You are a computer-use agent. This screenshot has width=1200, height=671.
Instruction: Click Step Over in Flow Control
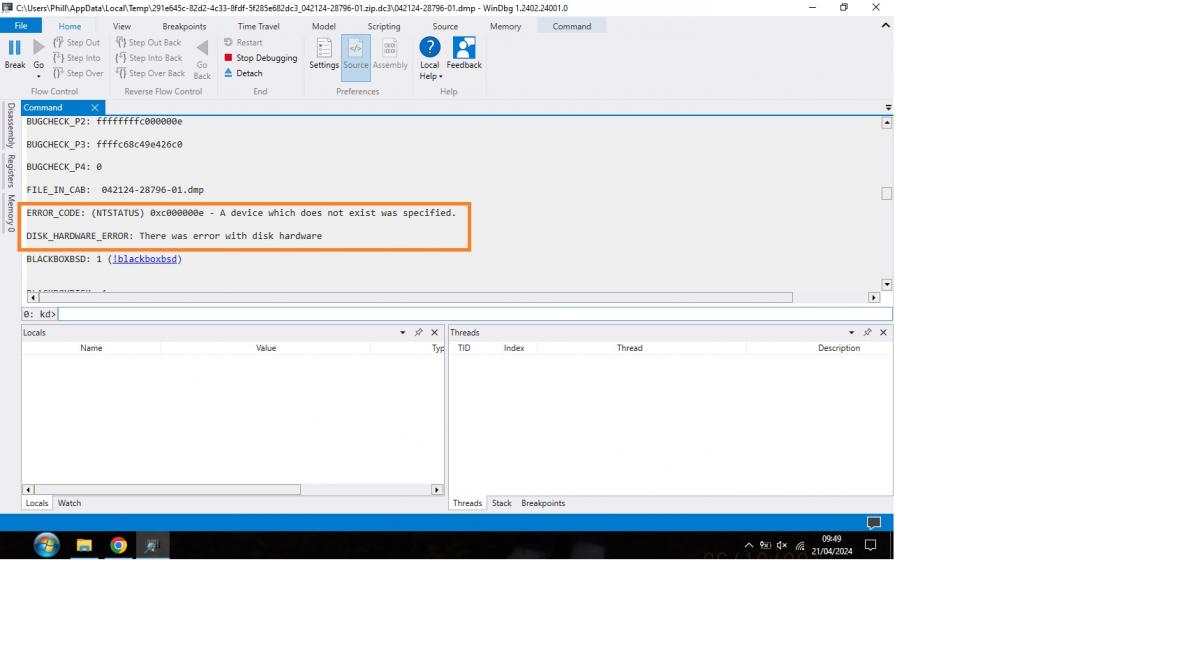click(78, 73)
